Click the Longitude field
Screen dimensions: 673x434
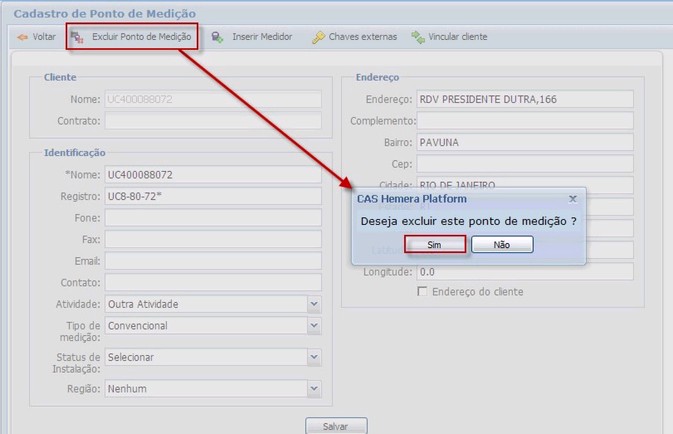(x=524, y=272)
